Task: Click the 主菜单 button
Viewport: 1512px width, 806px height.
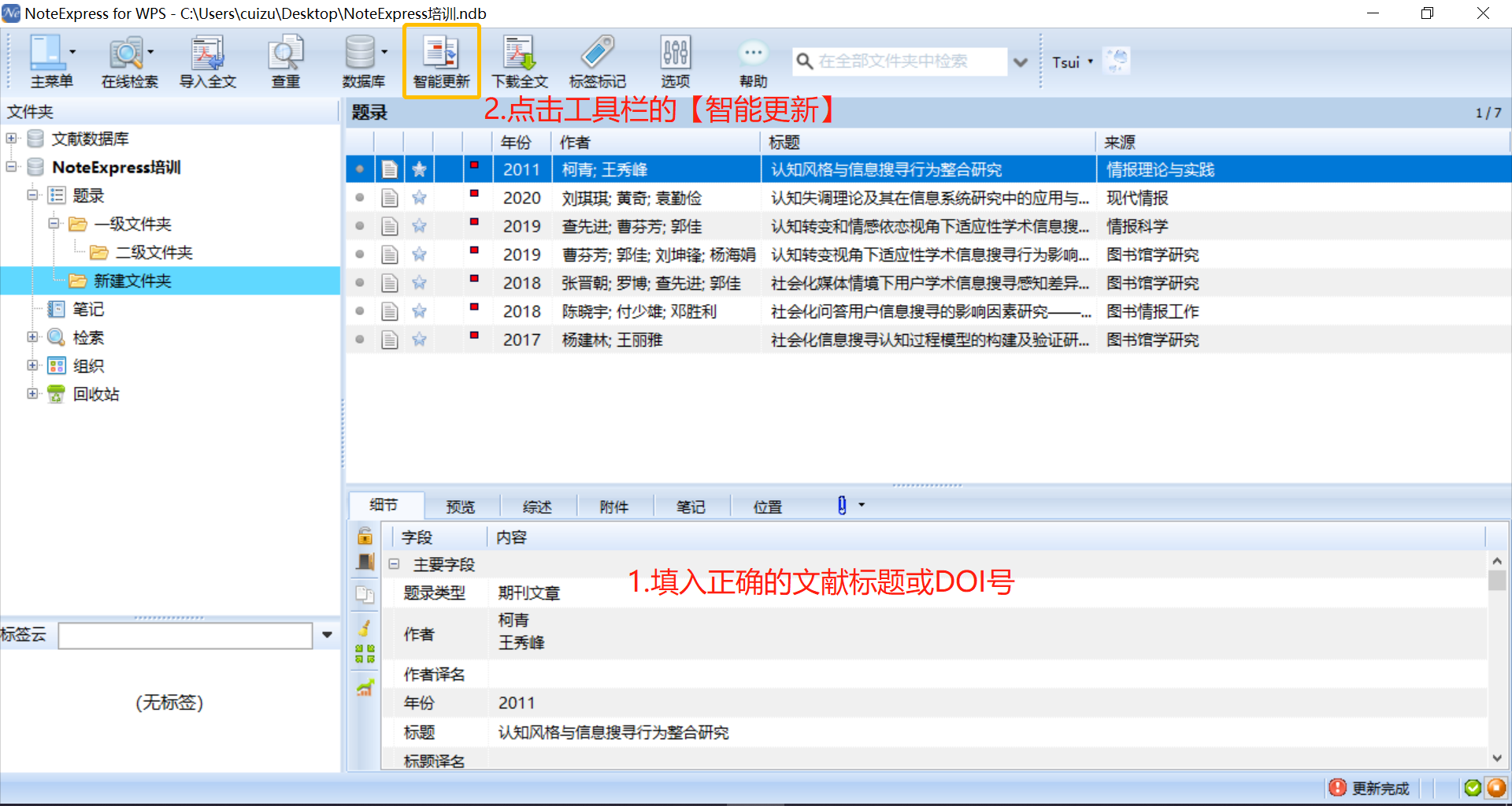Action: tap(49, 61)
